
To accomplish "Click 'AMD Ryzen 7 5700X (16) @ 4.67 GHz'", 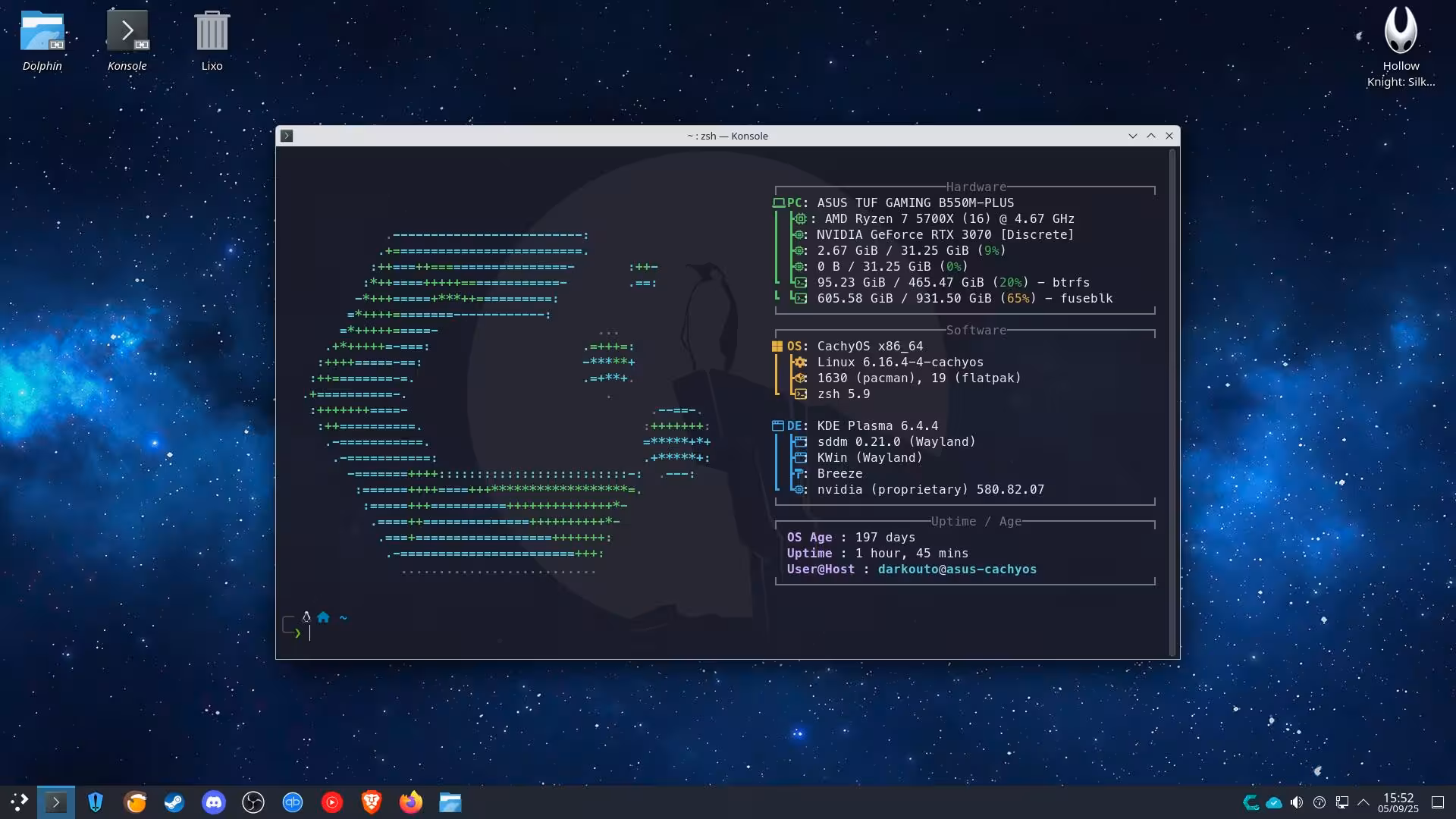I will click(949, 218).
